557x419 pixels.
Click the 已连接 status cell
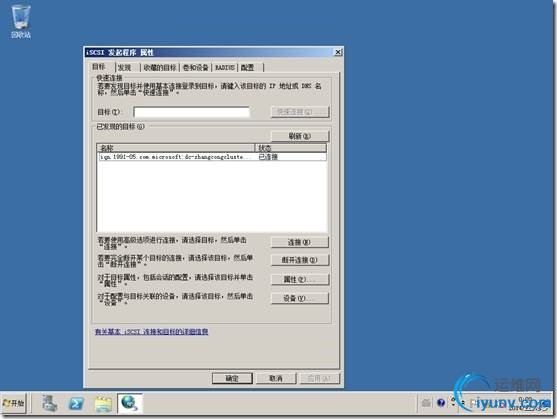pyautogui.click(x=268, y=157)
